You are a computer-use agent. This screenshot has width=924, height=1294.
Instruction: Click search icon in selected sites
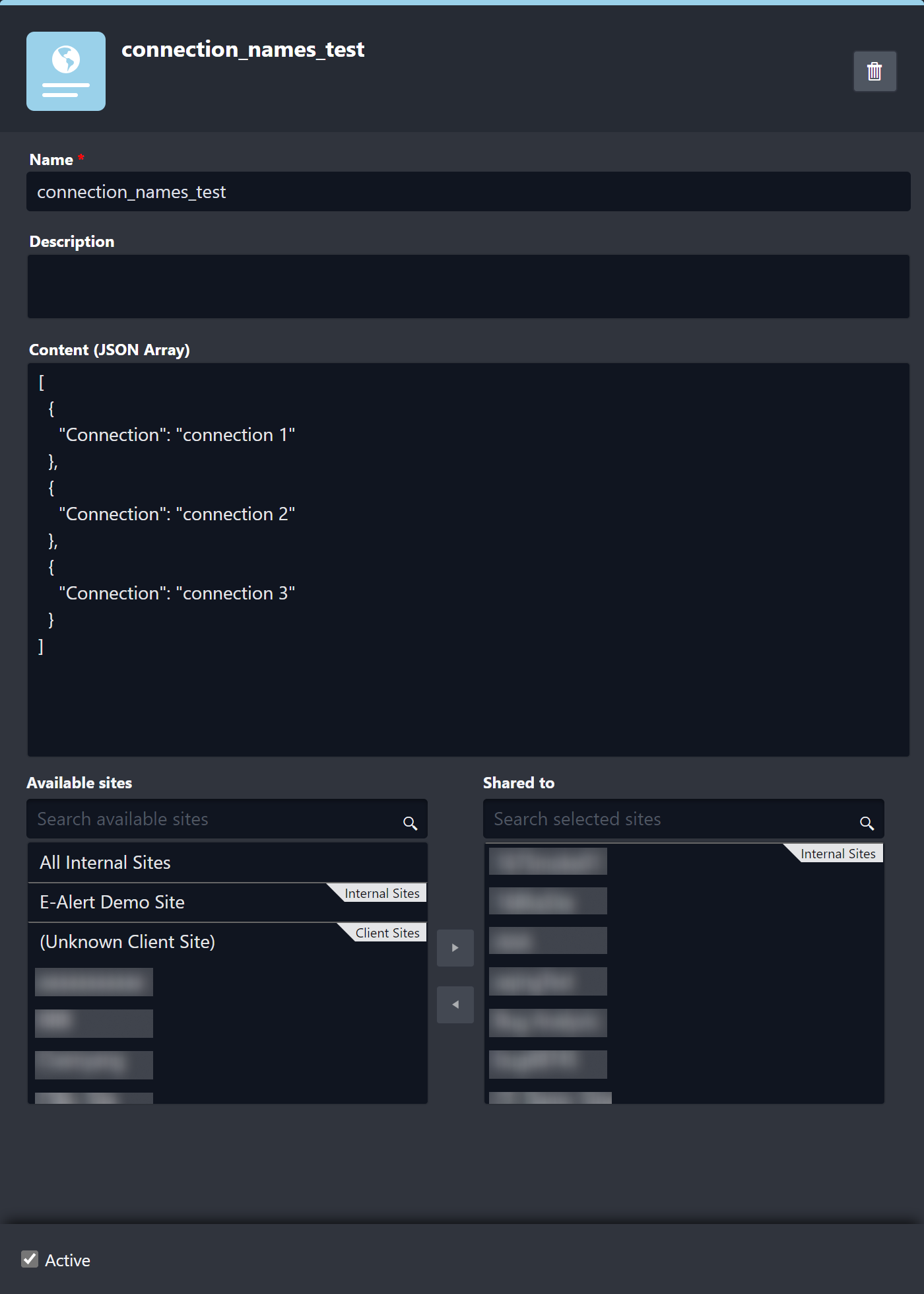pos(867,823)
